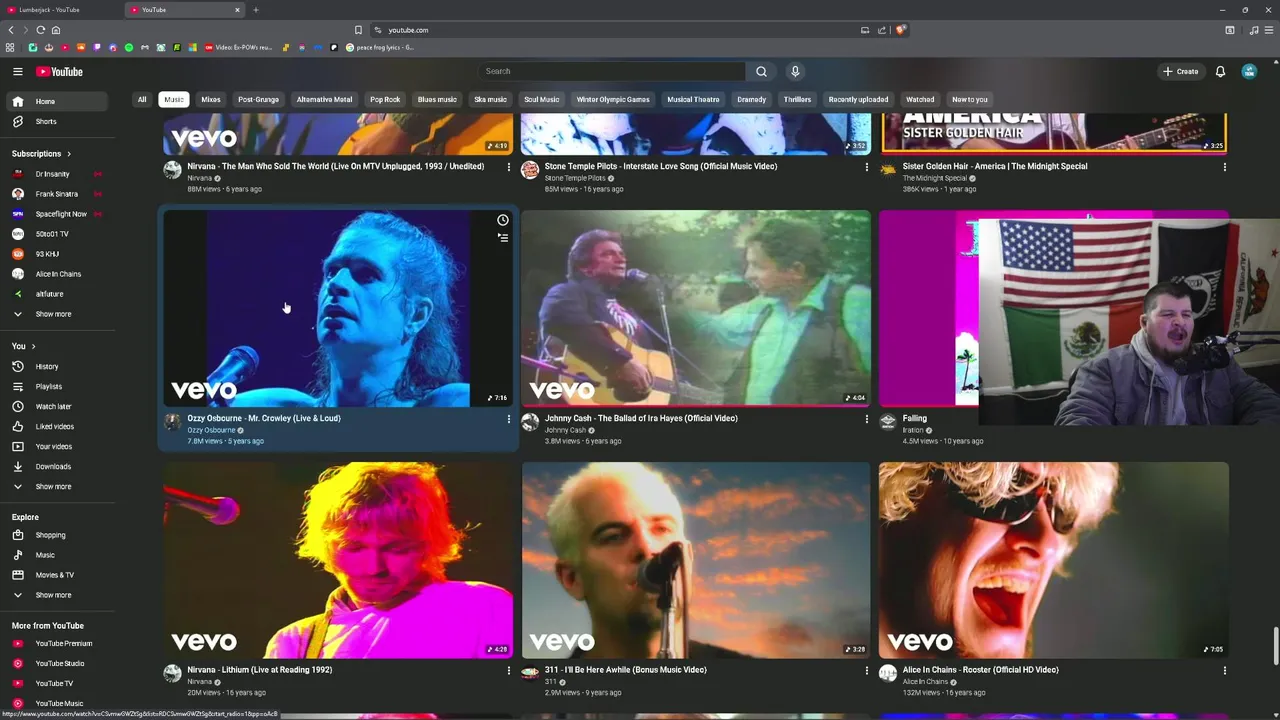1280x720 pixels.
Task: Open YouTube TV link
Action: click(58, 683)
